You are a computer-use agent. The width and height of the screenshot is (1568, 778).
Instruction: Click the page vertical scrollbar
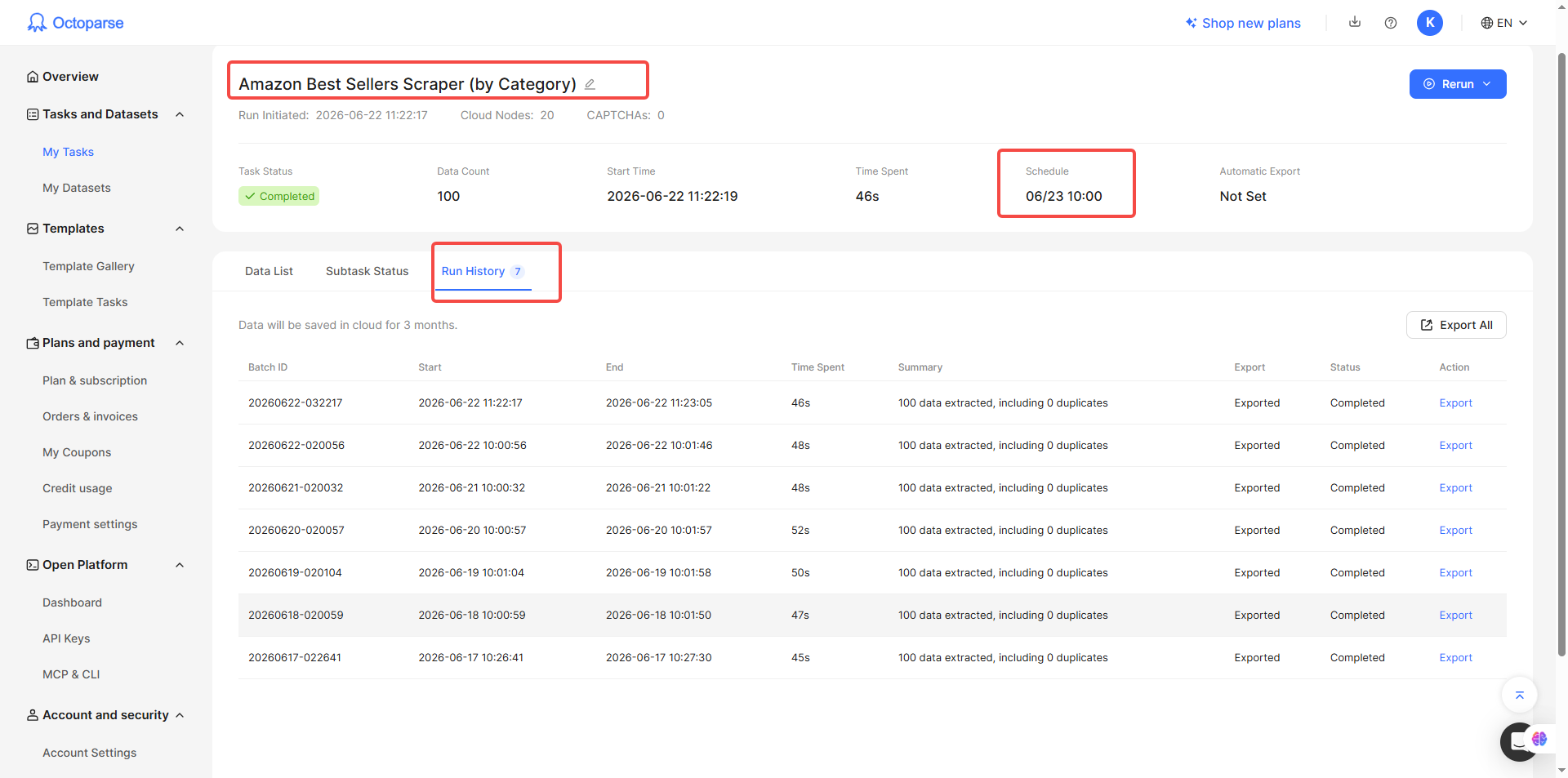(1561, 351)
